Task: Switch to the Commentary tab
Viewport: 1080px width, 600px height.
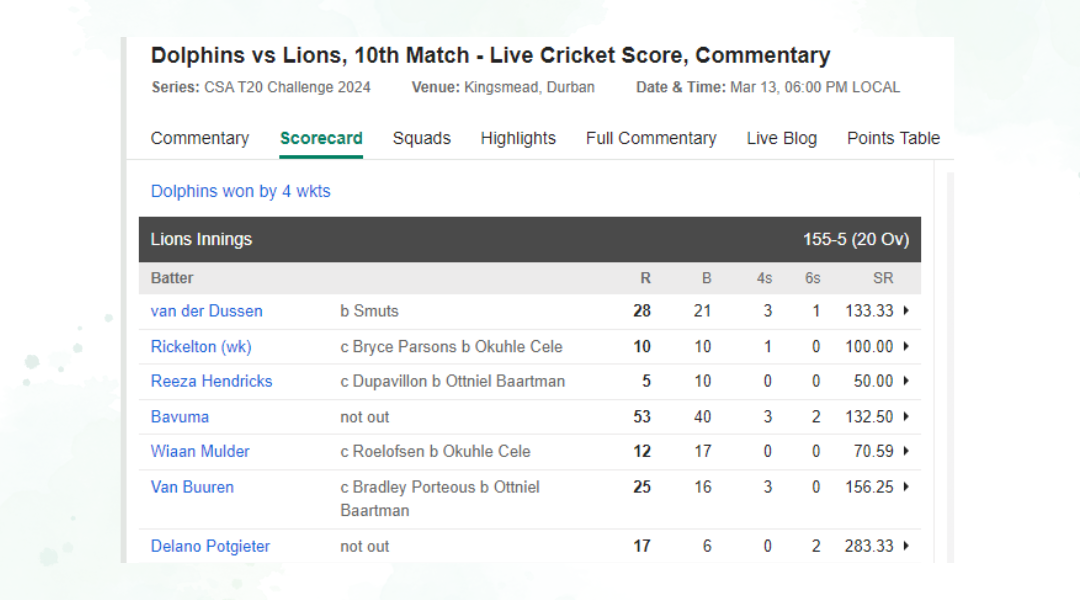Action: [200, 138]
